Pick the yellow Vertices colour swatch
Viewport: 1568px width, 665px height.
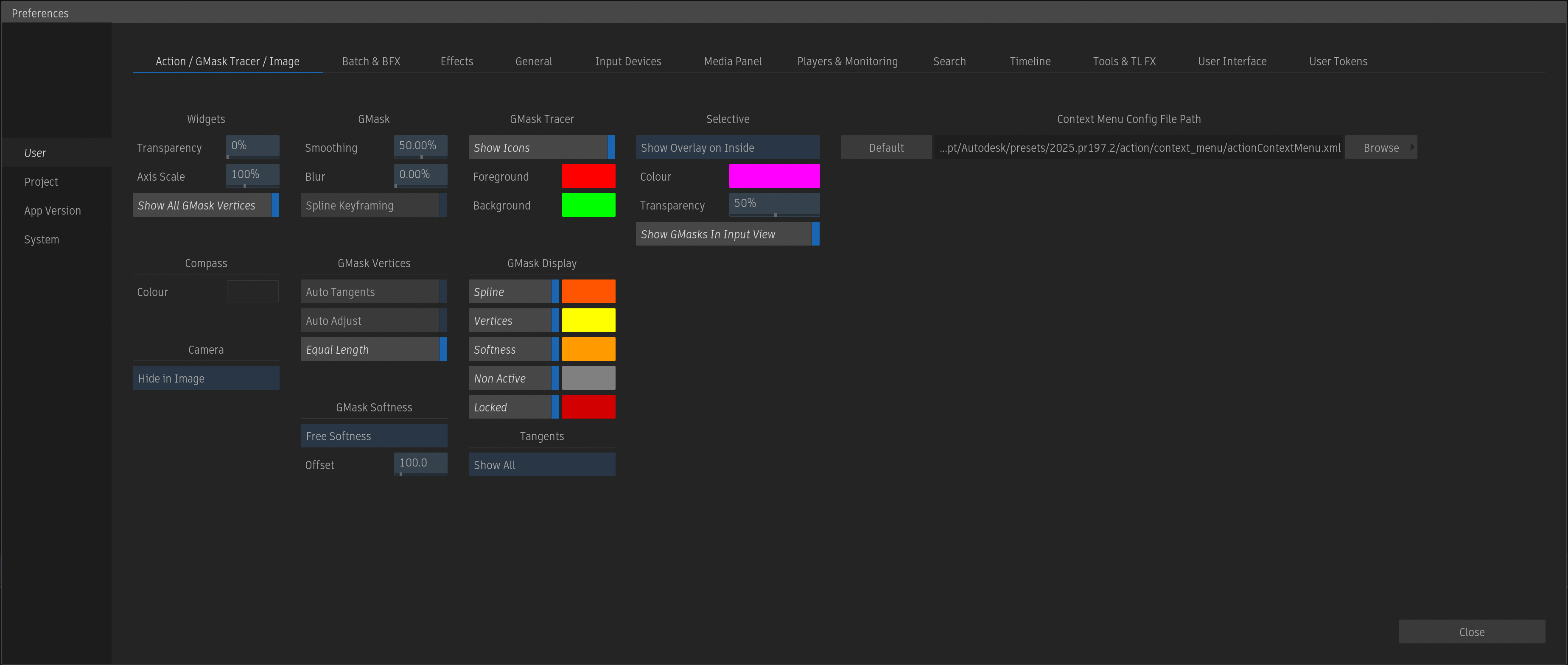click(588, 321)
